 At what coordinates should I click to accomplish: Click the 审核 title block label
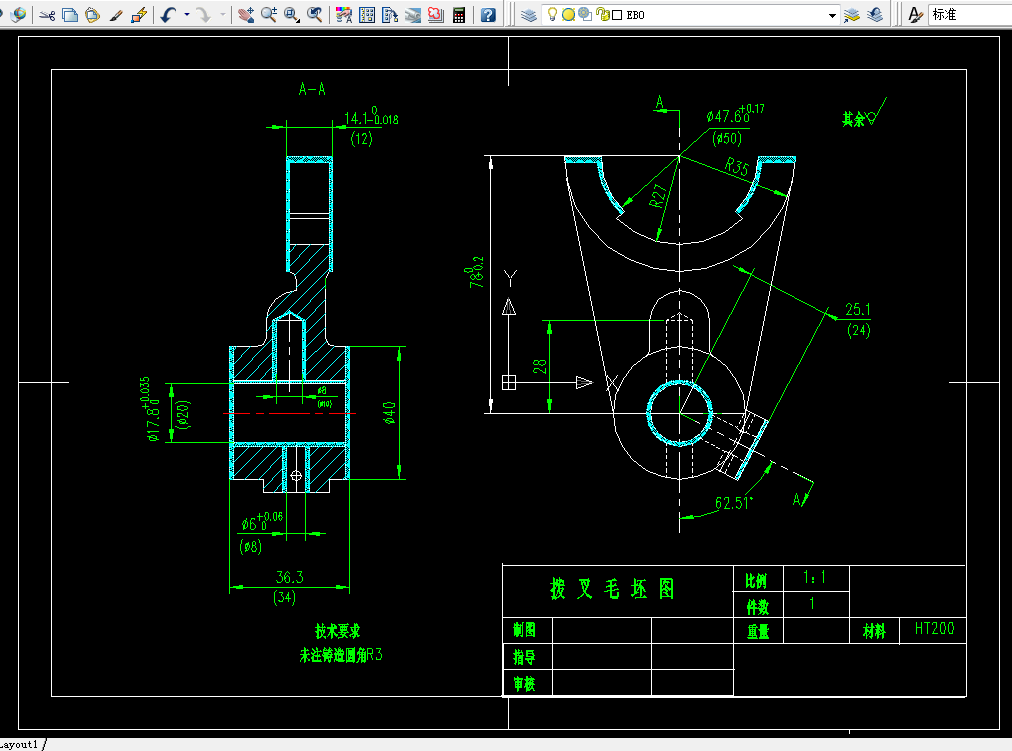pos(524,683)
